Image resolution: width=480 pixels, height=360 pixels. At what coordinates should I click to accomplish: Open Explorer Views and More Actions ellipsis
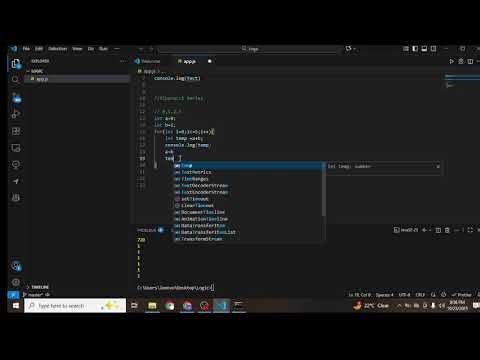point(123,61)
